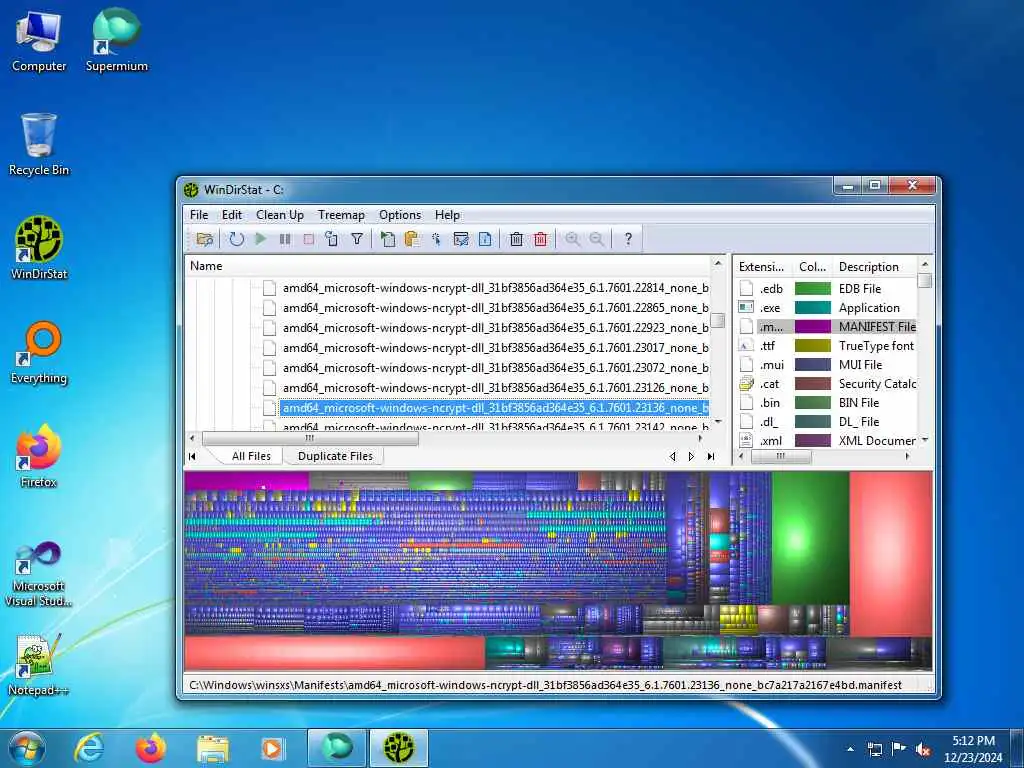Image resolution: width=1024 pixels, height=768 pixels.
Task: Click the Zoom In magnifier icon
Action: 573,239
